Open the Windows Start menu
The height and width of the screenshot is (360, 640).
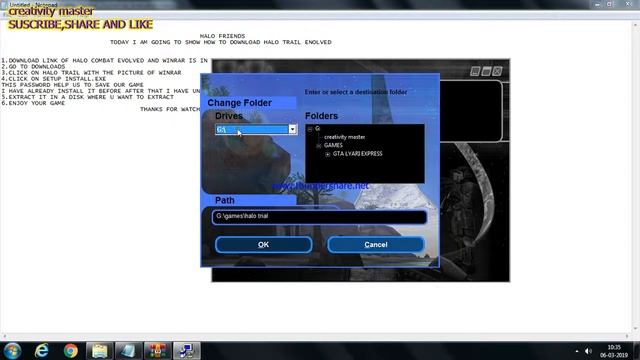(12, 351)
